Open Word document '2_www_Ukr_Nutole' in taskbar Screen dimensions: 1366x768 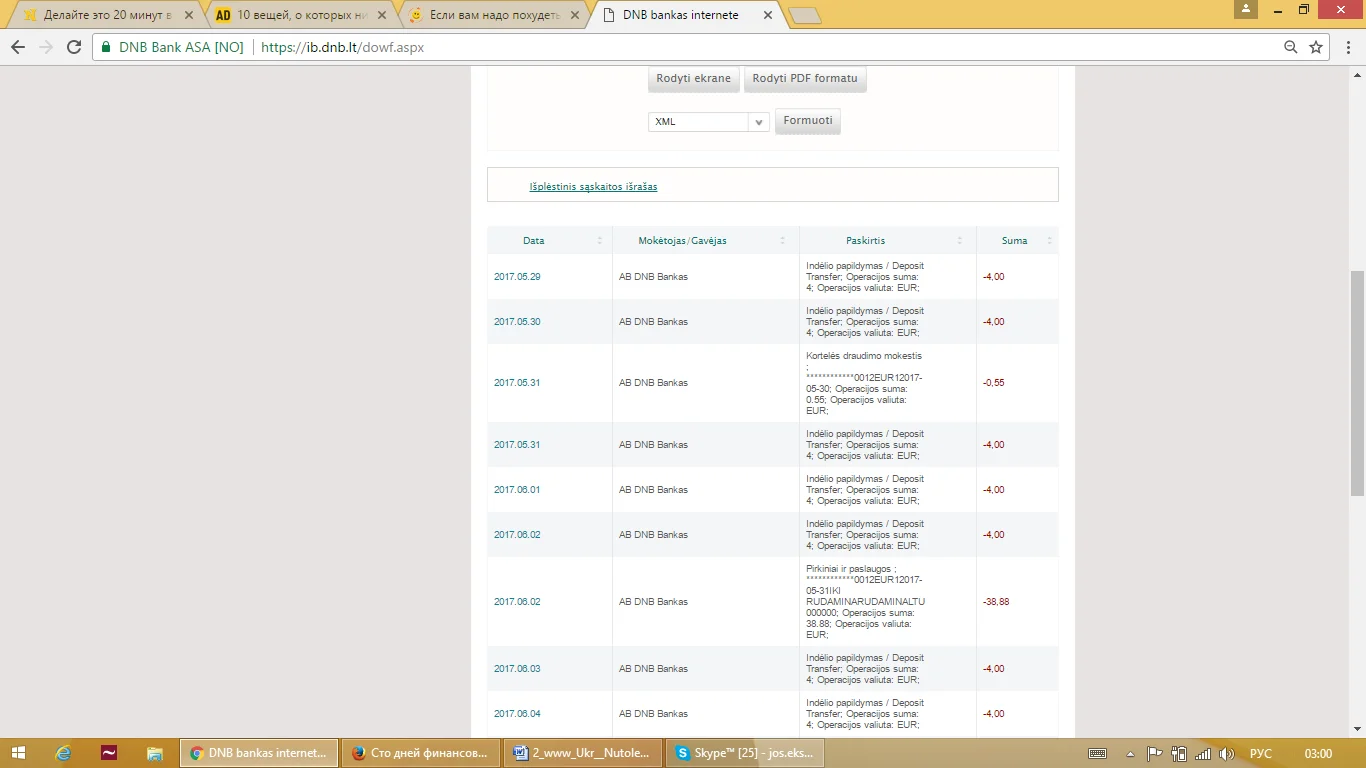(582, 753)
